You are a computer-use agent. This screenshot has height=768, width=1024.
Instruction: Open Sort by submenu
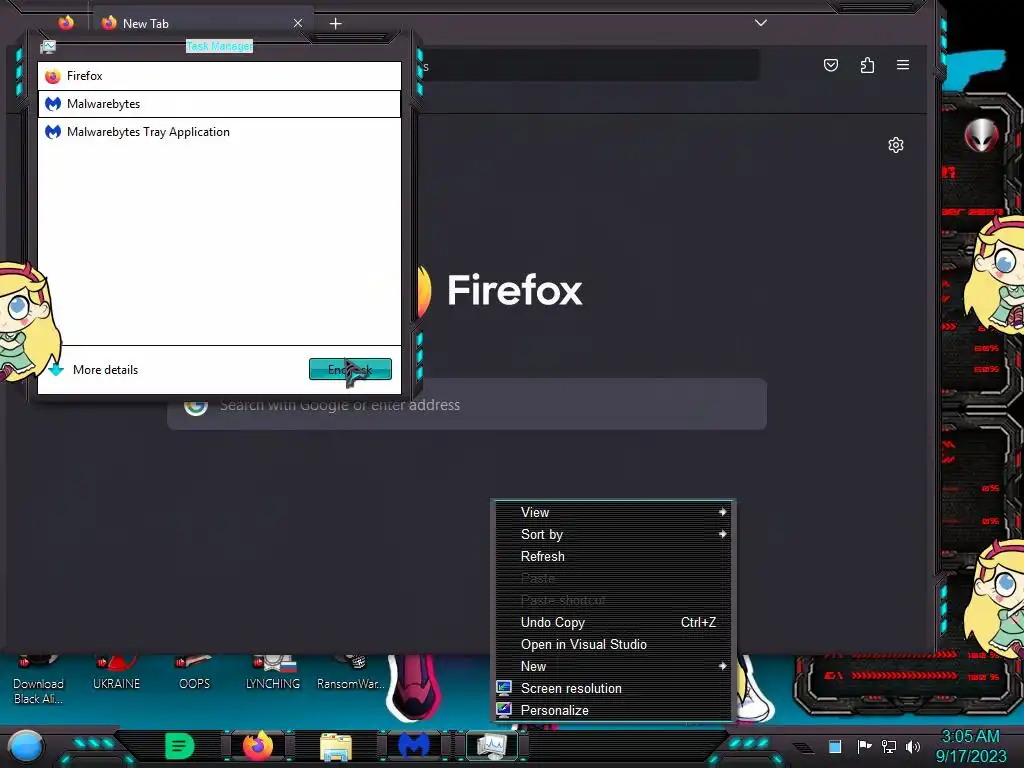tap(614, 534)
